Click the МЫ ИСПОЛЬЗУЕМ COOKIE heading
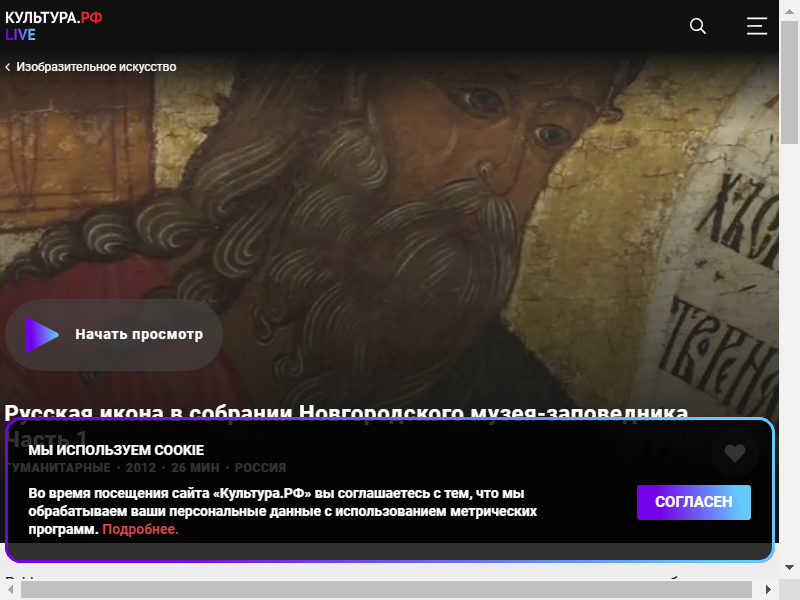This screenshot has height=600, width=800. coord(116,450)
